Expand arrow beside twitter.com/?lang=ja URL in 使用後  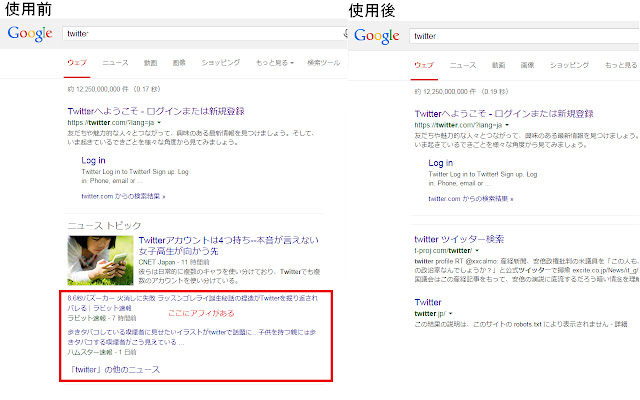(x=507, y=125)
